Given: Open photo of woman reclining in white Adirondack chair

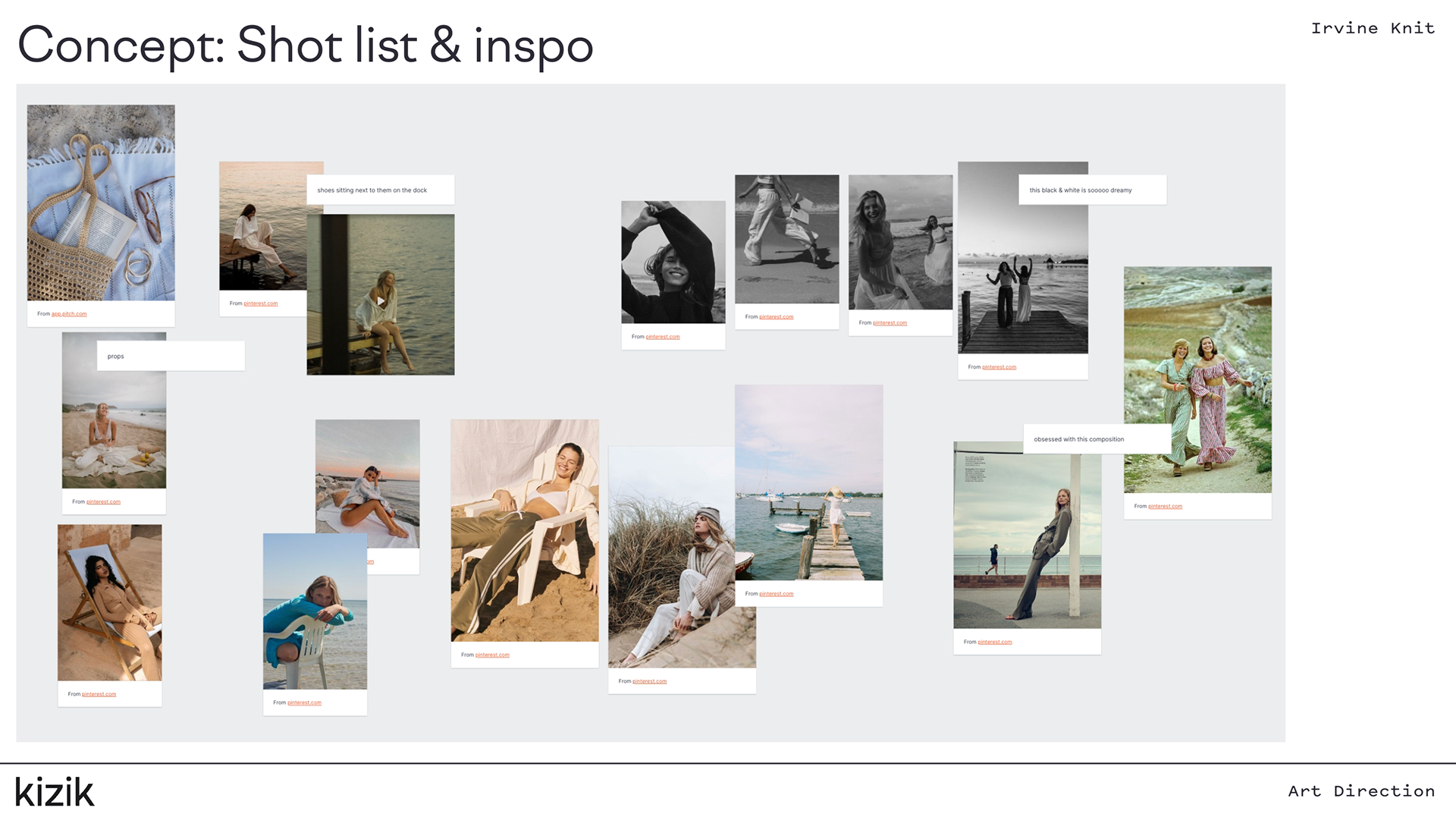Looking at the screenshot, I should (x=525, y=530).
